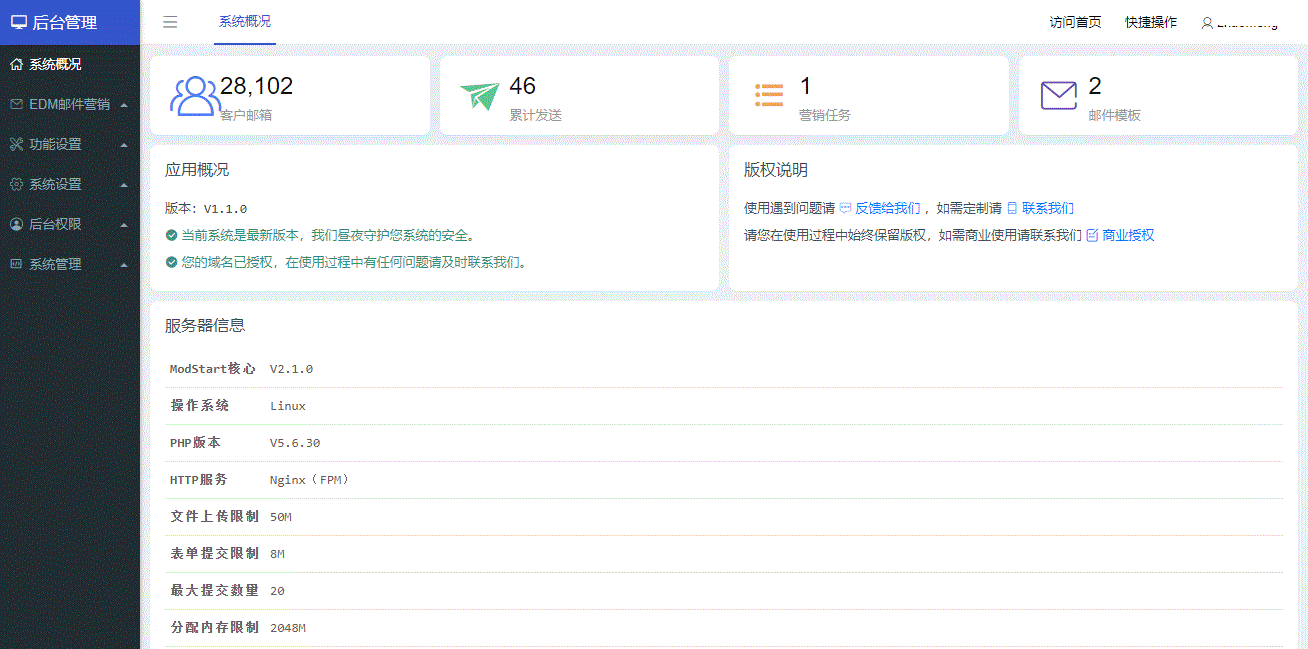Expand the 系统设置 sidebar menu

click(x=69, y=184)
